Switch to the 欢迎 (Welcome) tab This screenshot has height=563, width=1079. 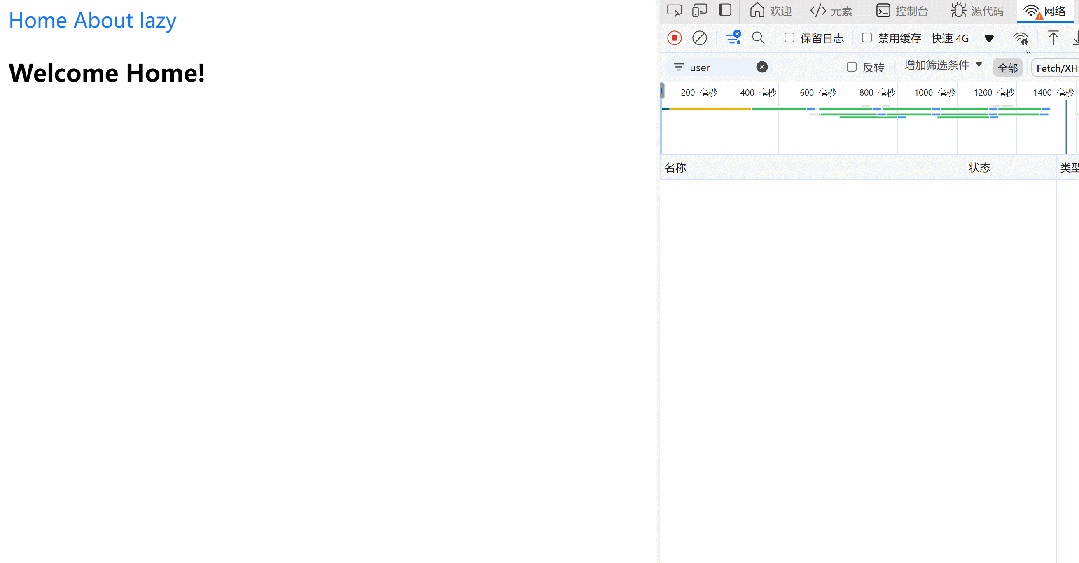[771, 10]
